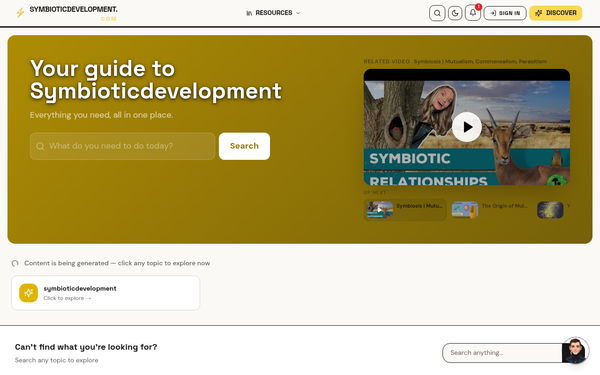Screen dimensions: 600x375
Task: Toggle dark mode with moon icon
Action: tap(455, 13)
